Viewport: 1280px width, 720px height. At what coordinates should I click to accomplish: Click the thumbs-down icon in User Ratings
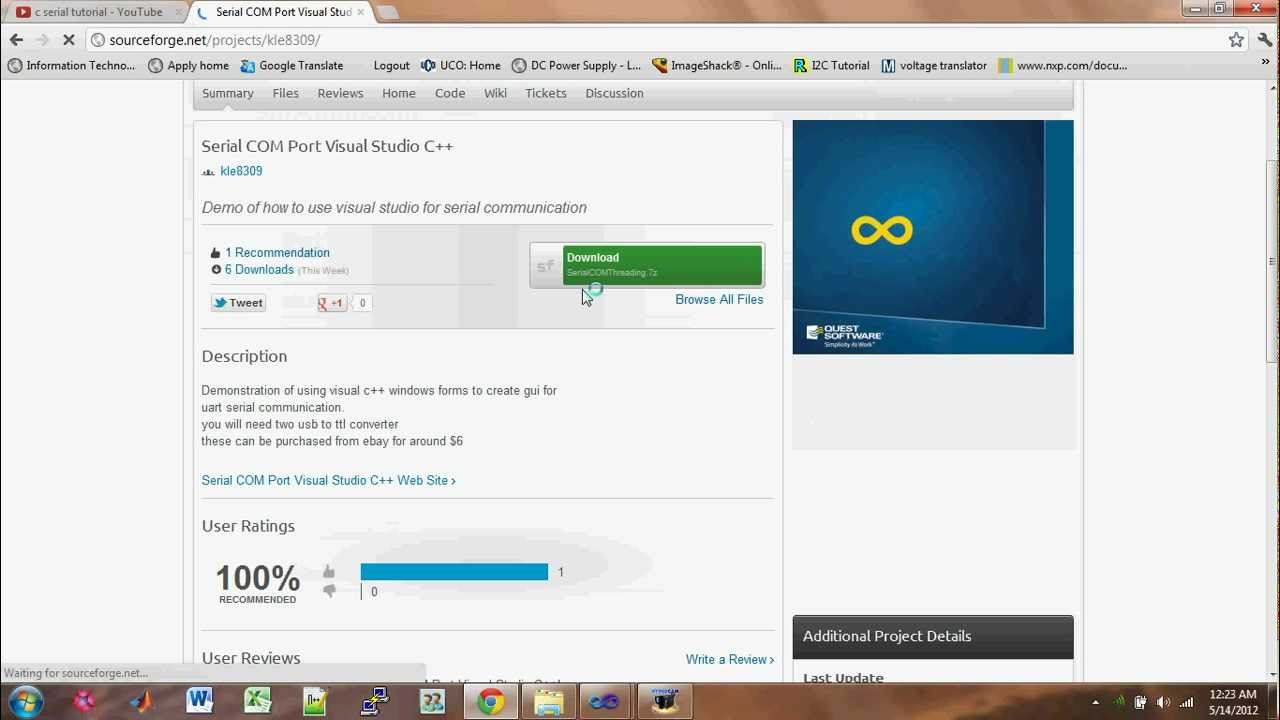click(x=329, y=592)
